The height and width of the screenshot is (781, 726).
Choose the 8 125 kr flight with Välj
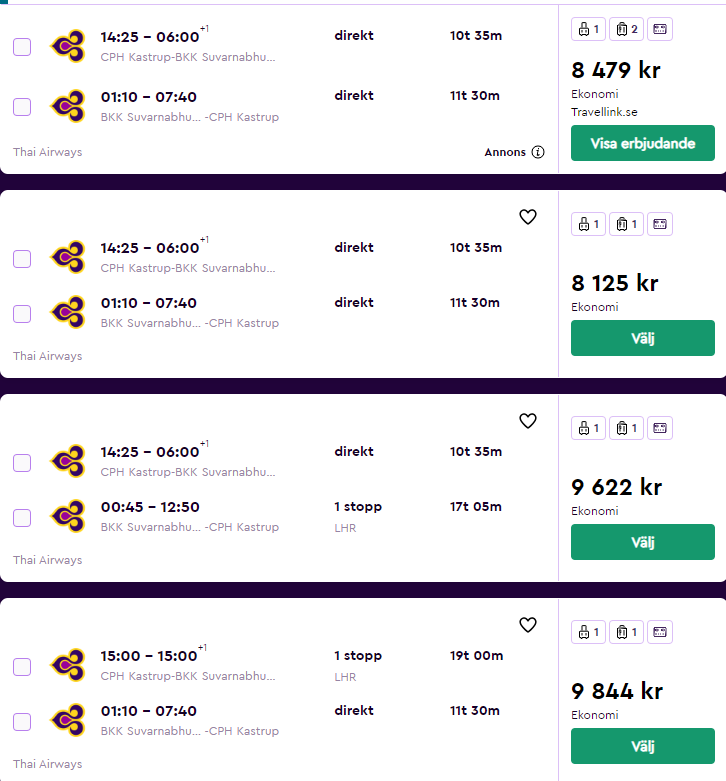(x=642, y=338)
